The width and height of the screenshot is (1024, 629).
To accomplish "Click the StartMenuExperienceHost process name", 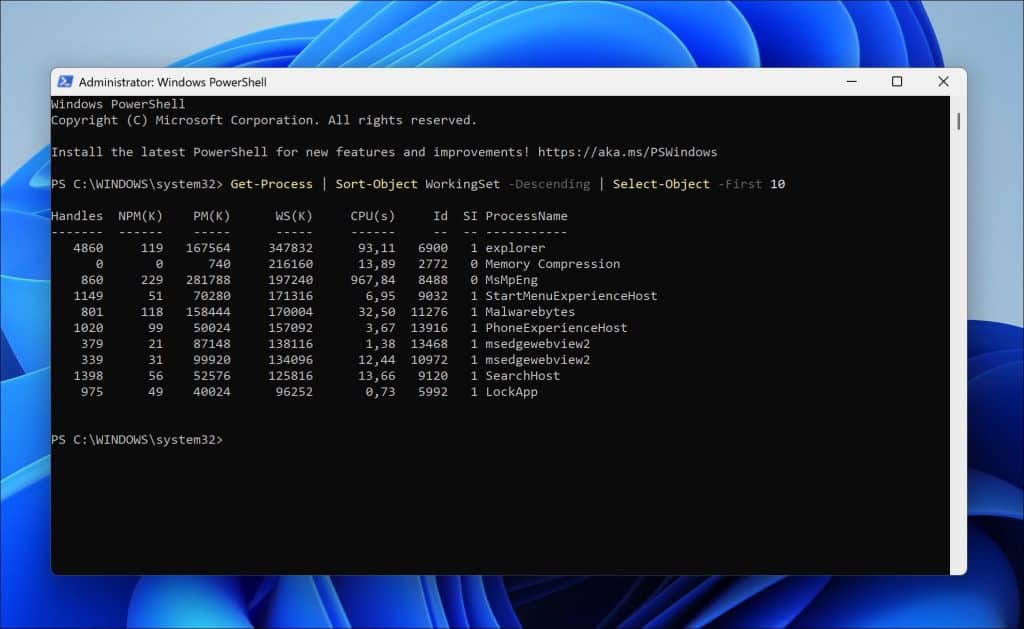I will tap(571, 296).
